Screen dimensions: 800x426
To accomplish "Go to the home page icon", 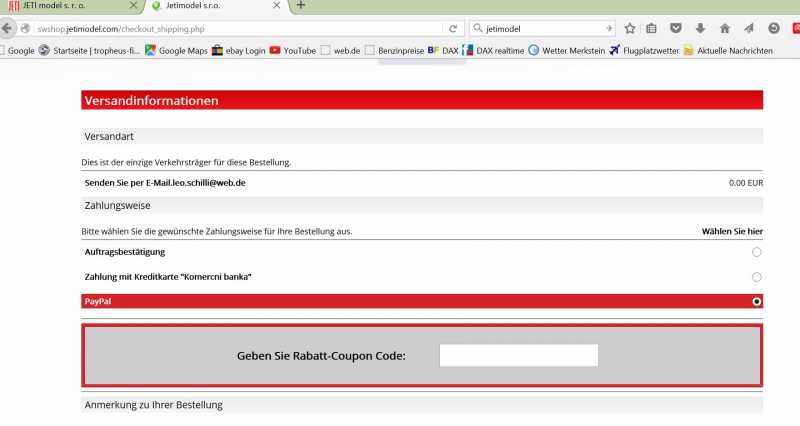I will [724, 29].
